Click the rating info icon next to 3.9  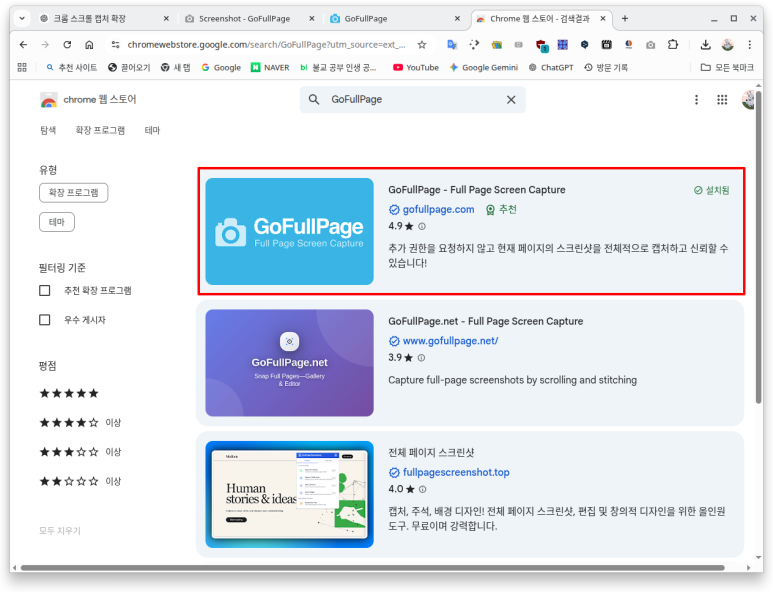[422, 358]
